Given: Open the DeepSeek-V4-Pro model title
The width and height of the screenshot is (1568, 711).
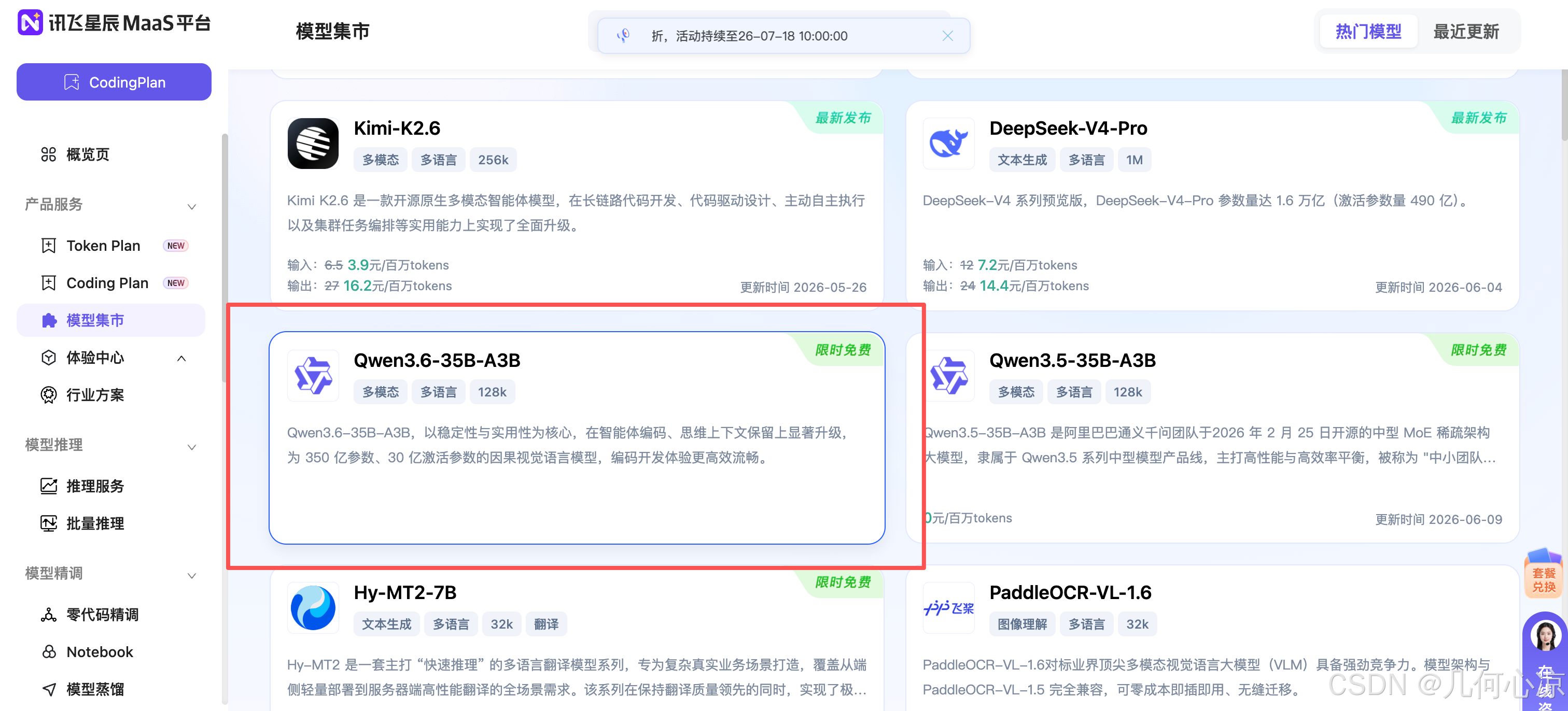Looking at the screenshot, I should (1068, 129).
